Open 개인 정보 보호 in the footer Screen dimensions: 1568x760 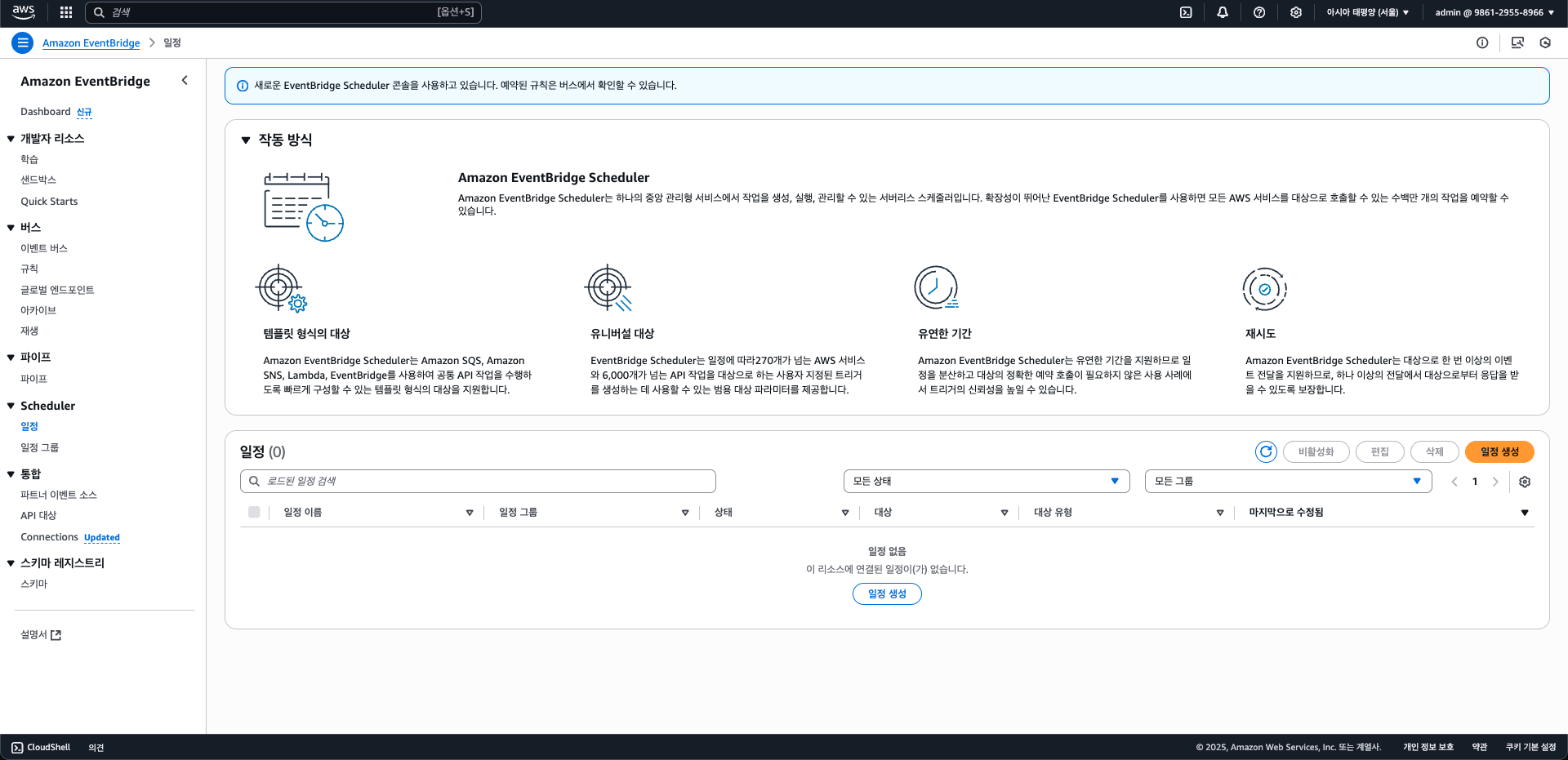(x=1428, y=747)
